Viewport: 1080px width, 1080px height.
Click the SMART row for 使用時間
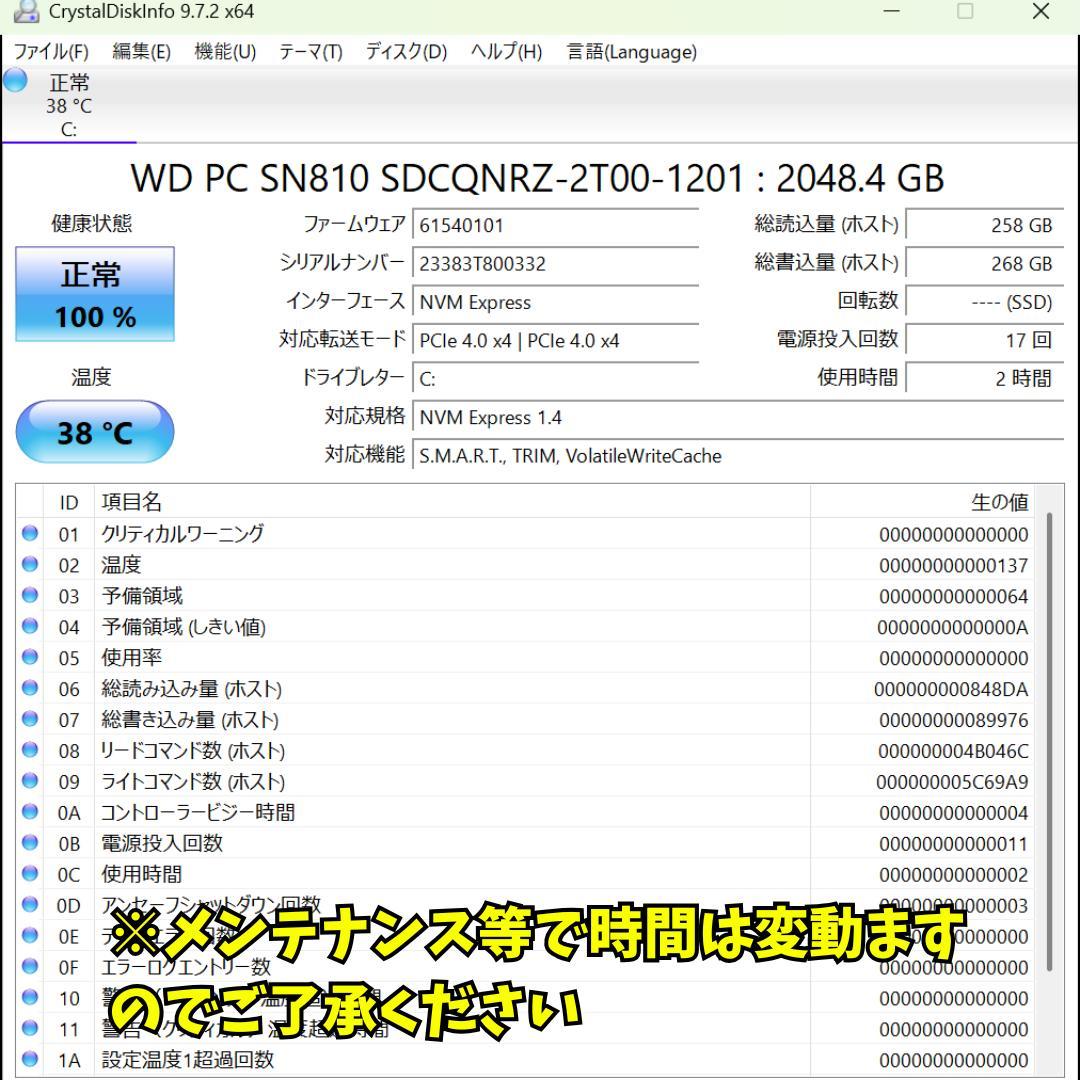[x=400, y=874]
